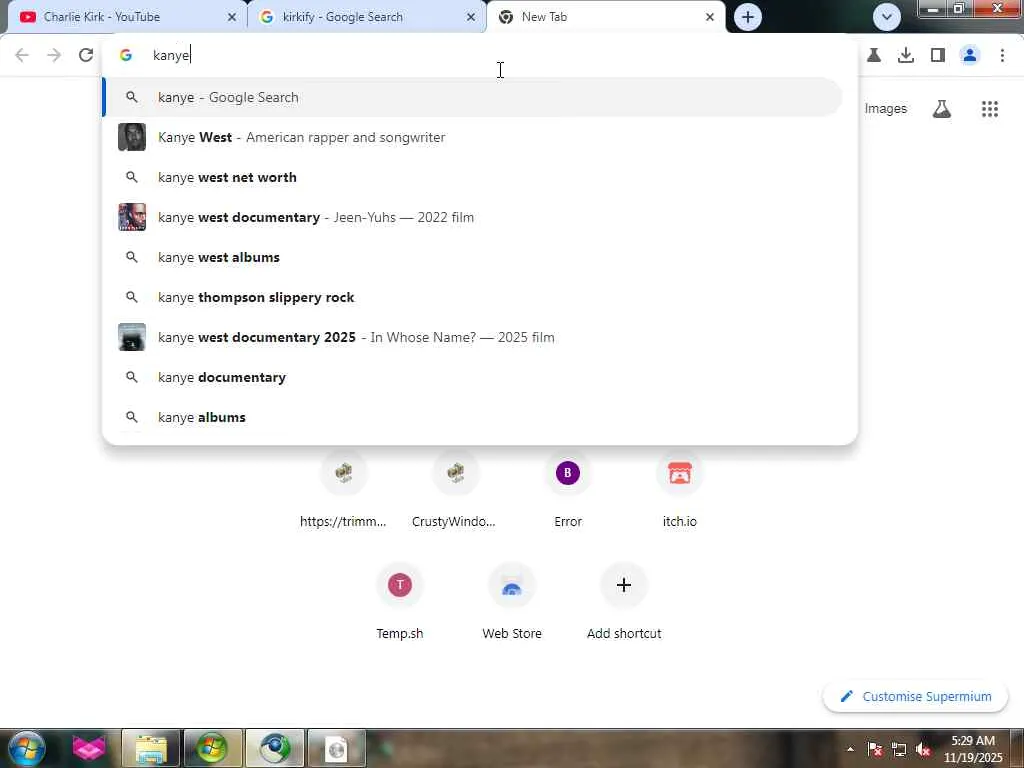Open the Search Labs flask icon on page
Screen dimensions: 1024x768
(942, 108)
